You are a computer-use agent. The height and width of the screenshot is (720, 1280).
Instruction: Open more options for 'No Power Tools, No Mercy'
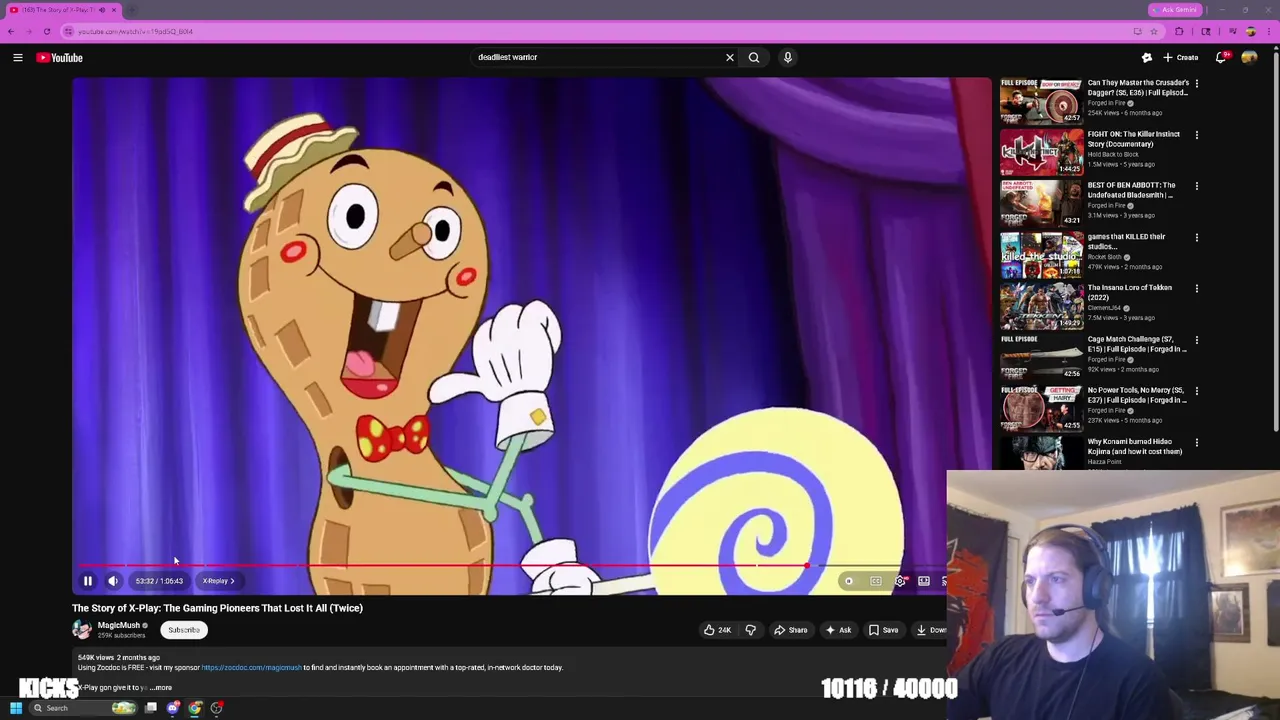tap(1197, 391)
